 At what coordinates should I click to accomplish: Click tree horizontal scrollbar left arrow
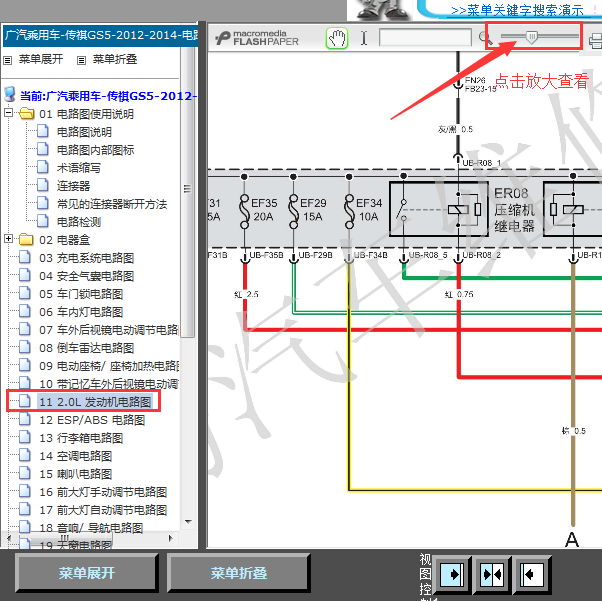9,538
